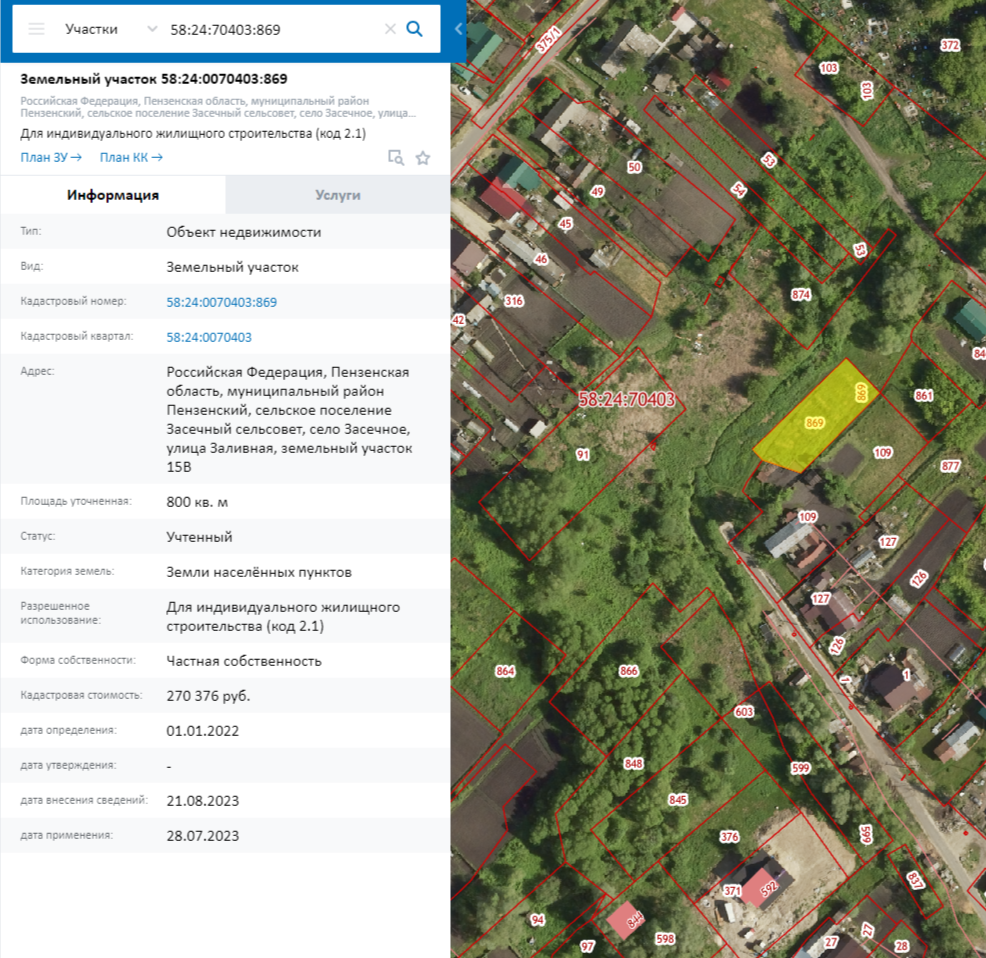Select parcel 91 on the map

[583, 455]
